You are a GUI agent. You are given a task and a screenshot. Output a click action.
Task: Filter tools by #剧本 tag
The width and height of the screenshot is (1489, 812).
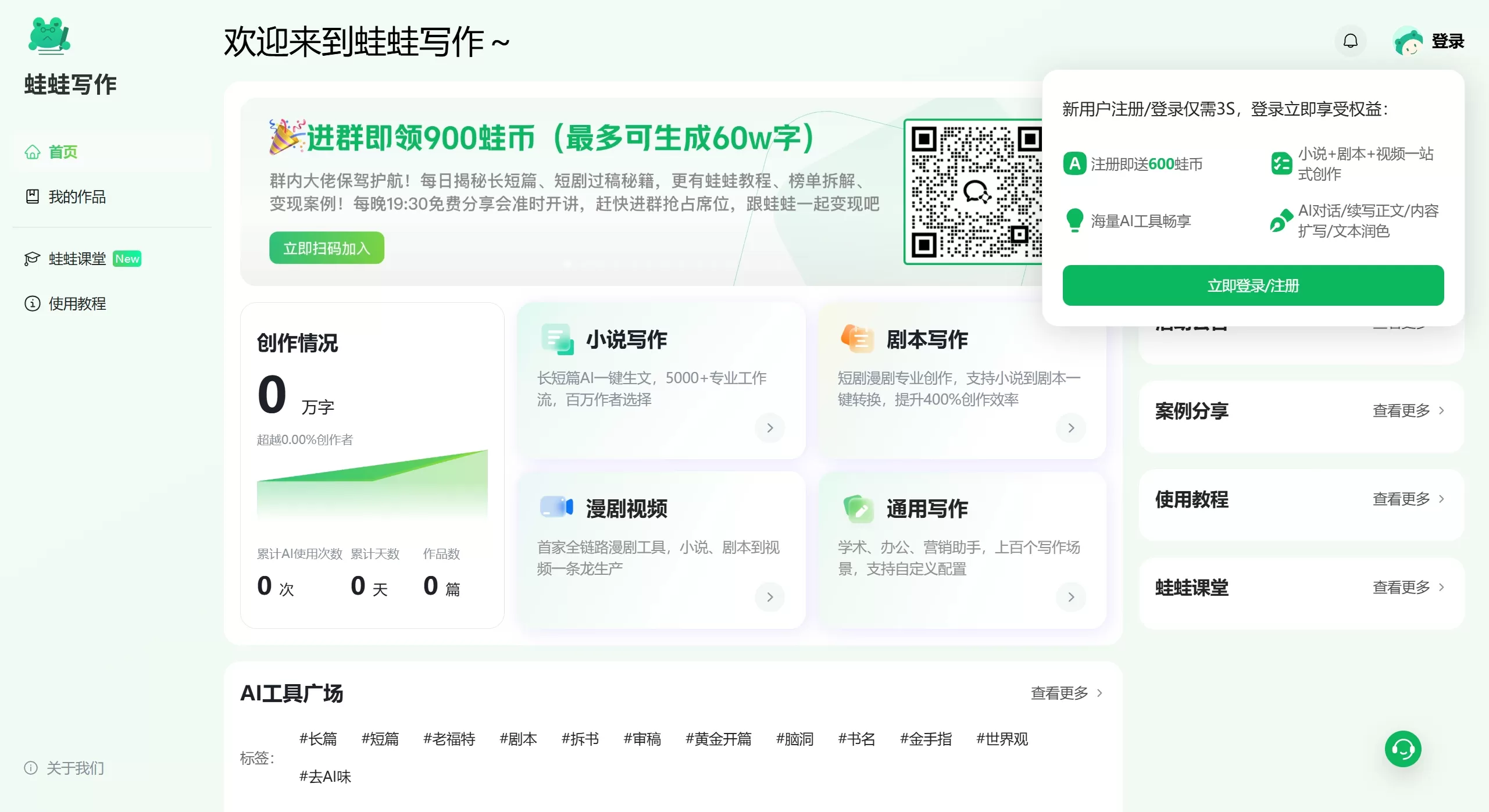pos(519,739)
